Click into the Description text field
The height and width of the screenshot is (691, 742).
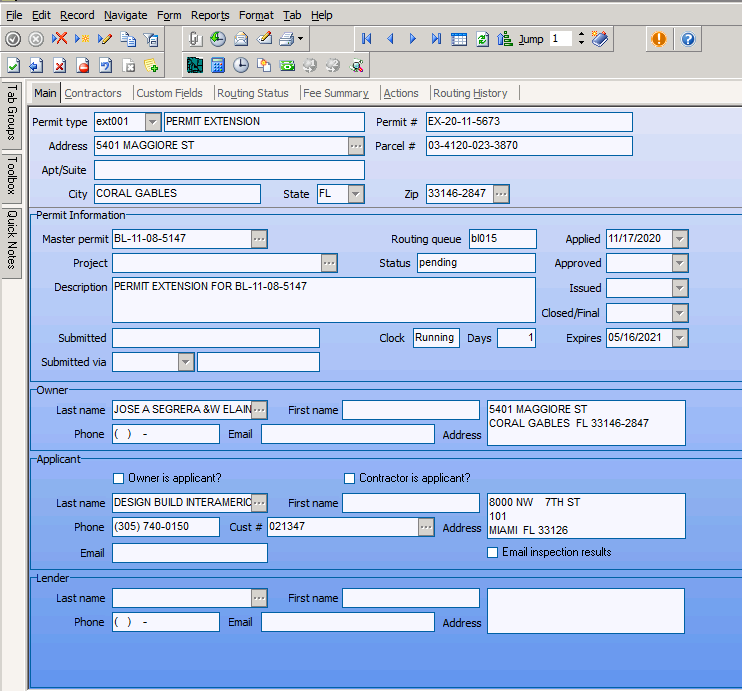click(324, 300)
